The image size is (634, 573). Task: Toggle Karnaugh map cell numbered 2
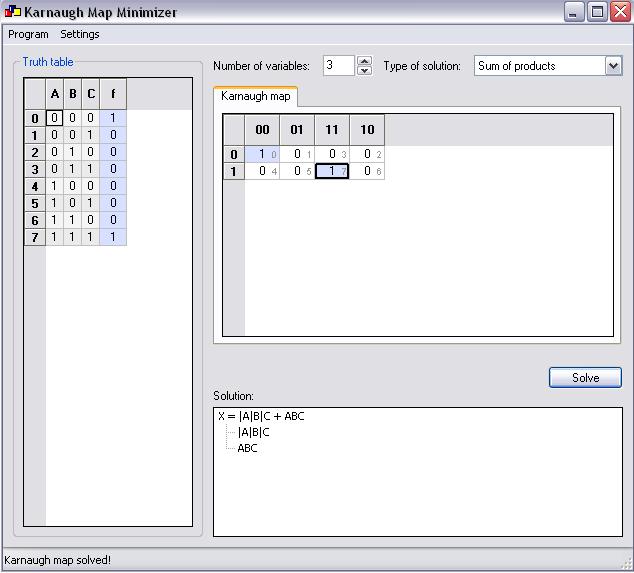(x=367, y=154)
